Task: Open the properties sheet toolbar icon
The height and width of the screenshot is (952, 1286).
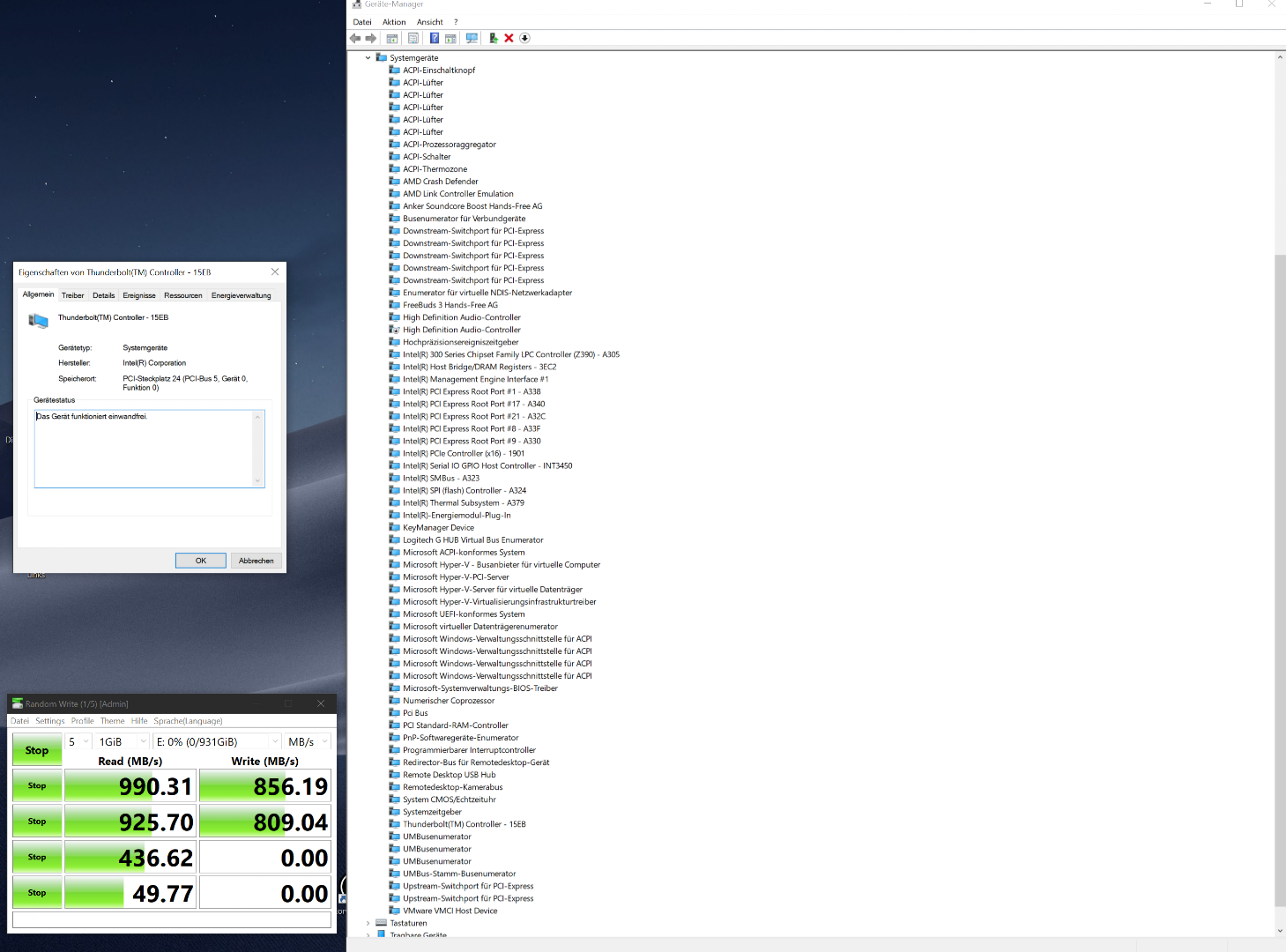Action: click(413, 38)
